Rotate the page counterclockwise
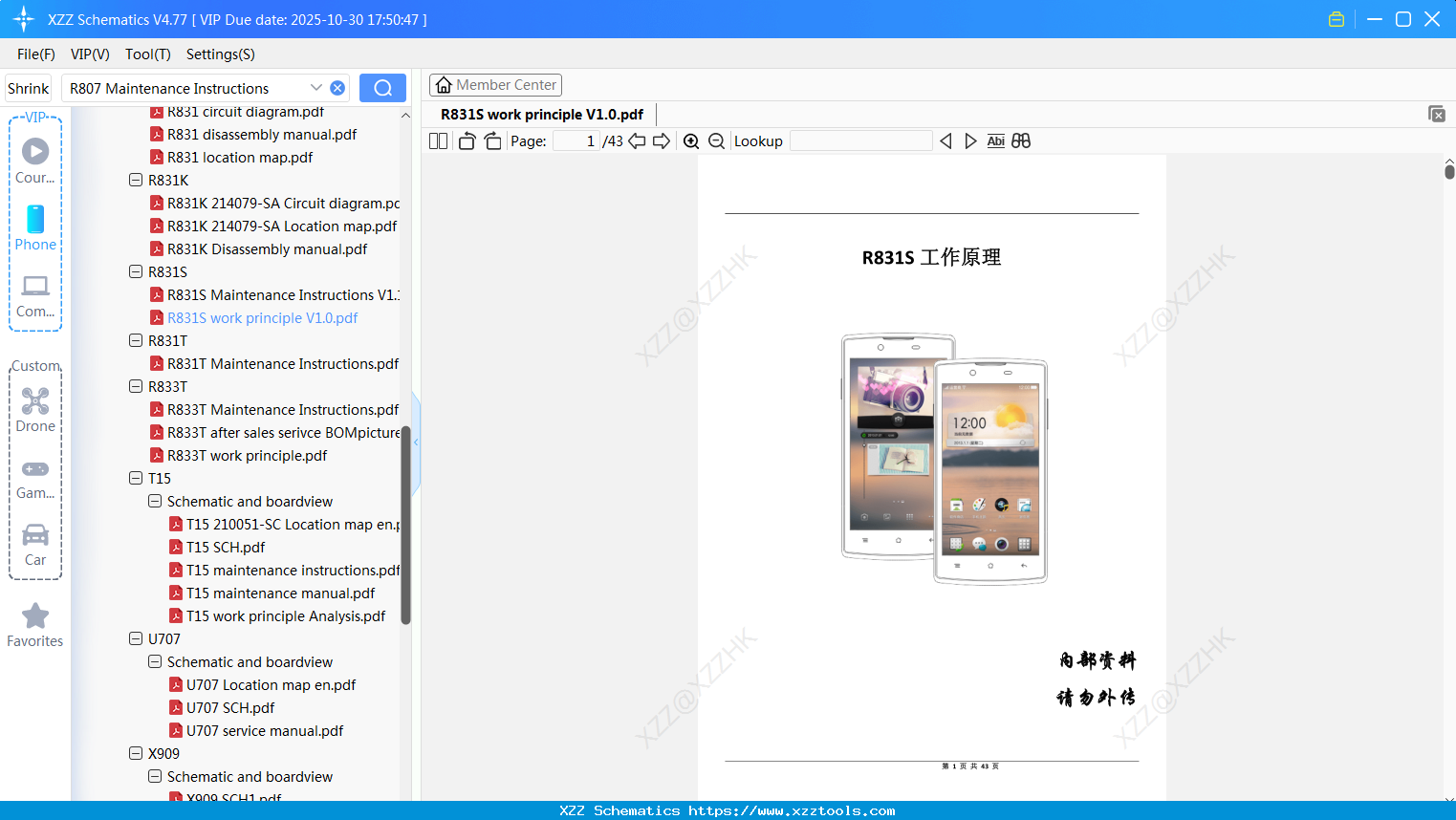 point(466,140)
